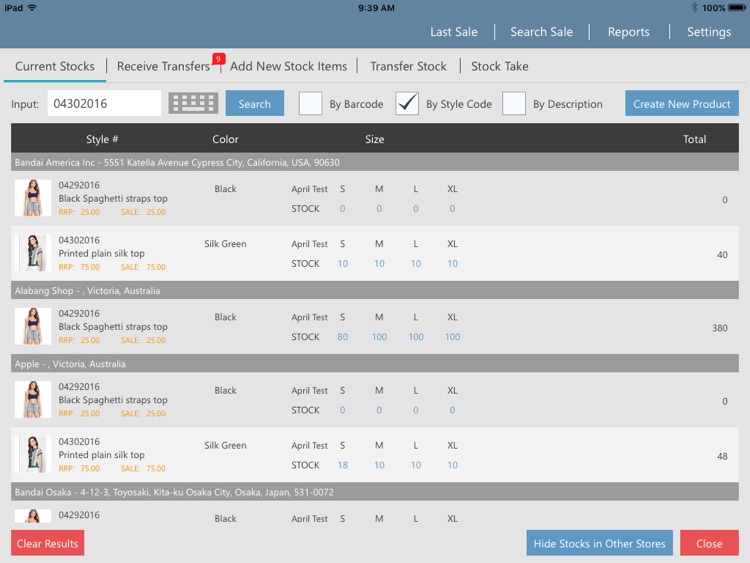The image size is (750, 563).
Task: Open Search Sale from top menu
Action: tap(541, 32)
